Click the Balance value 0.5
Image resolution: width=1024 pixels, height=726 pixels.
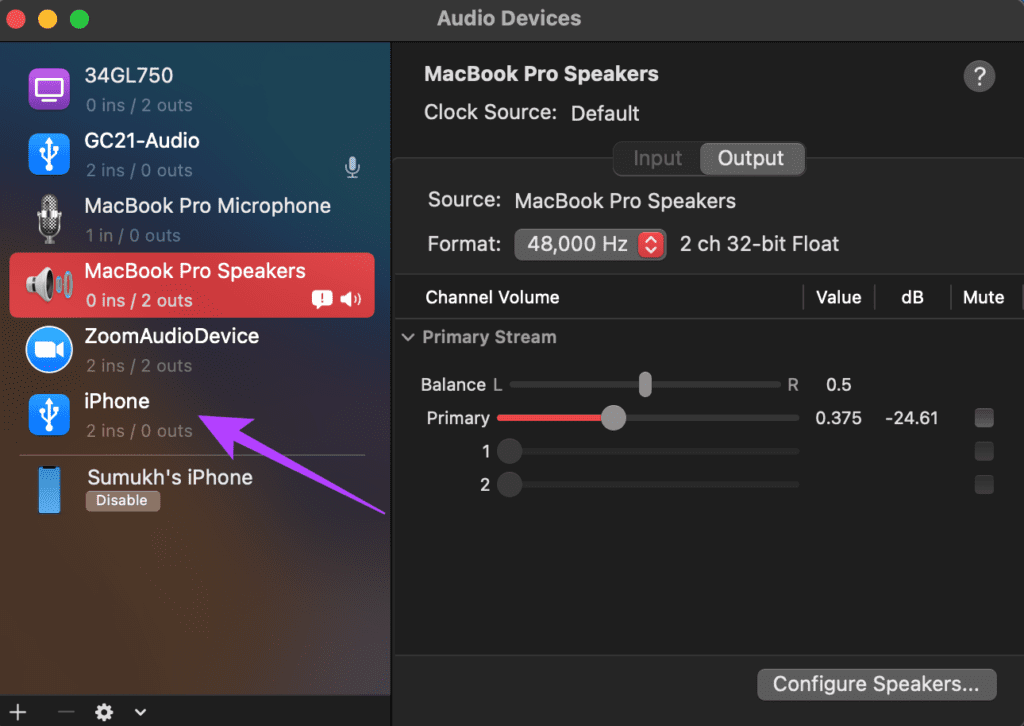coord(839,385)
